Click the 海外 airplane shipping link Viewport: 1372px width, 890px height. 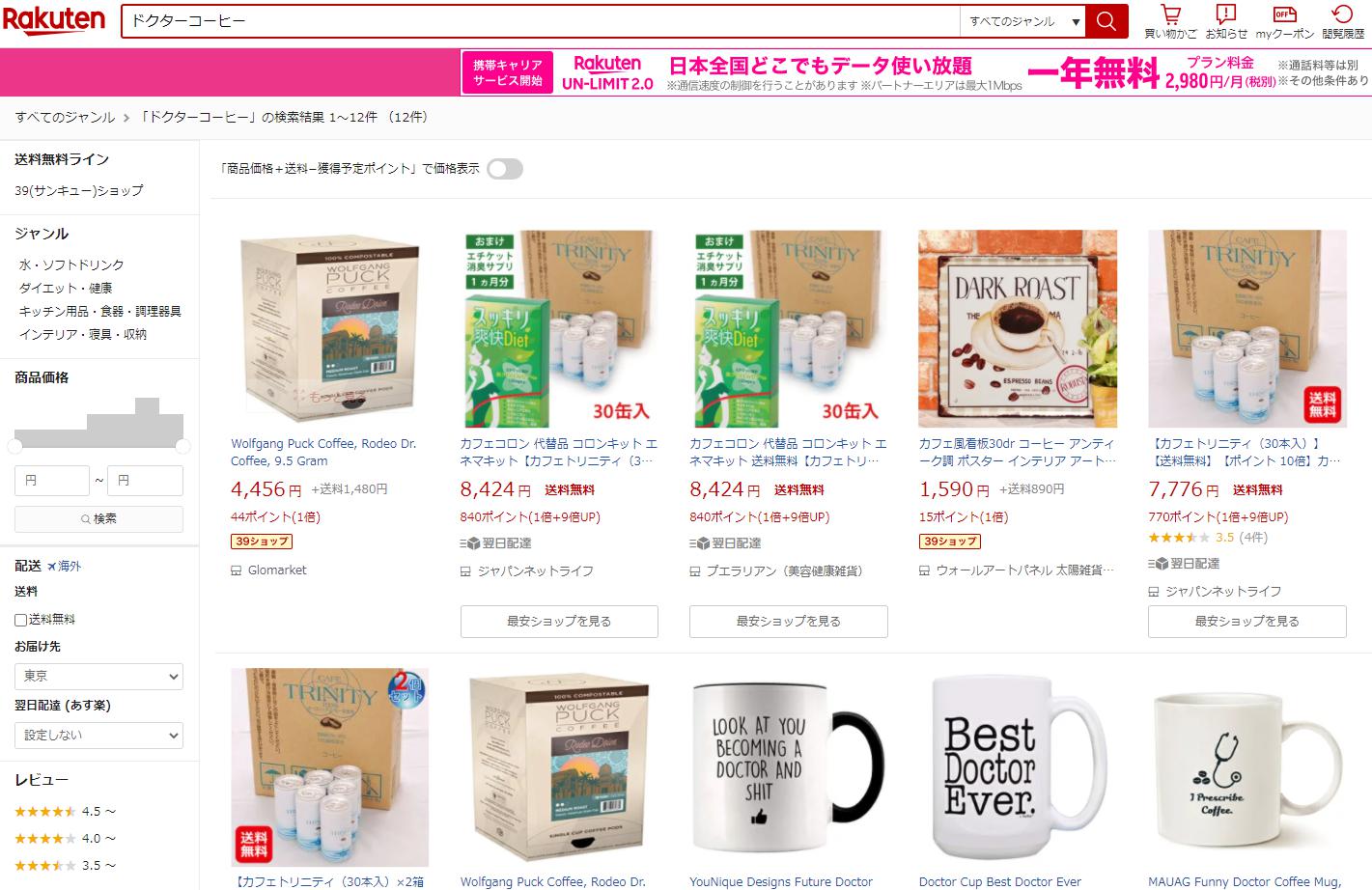[x=65, y=566]
